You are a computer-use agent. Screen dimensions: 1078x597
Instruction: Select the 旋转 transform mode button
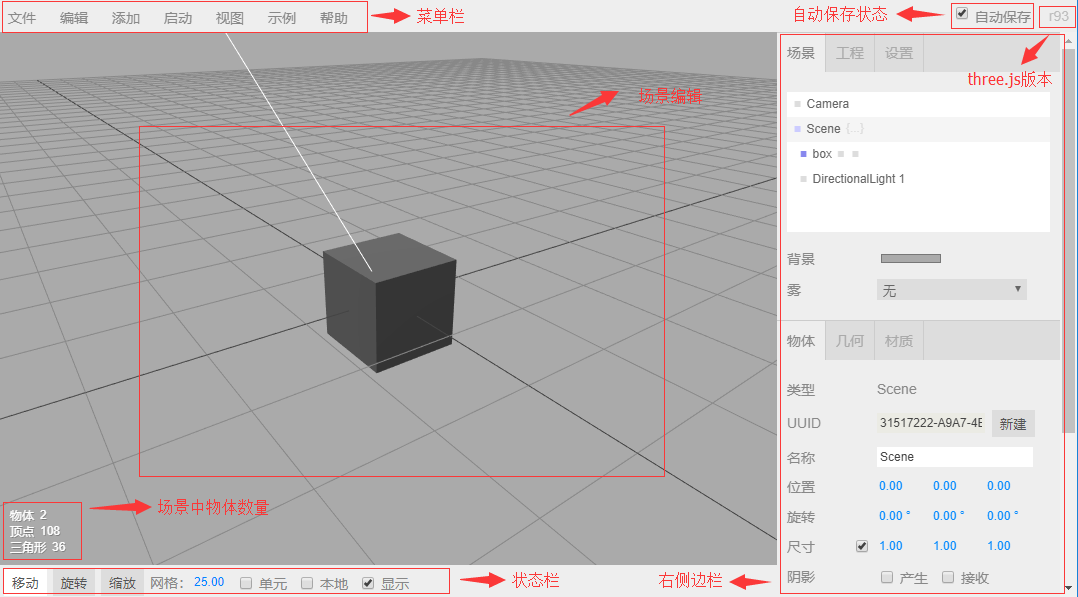click(73, 583)
